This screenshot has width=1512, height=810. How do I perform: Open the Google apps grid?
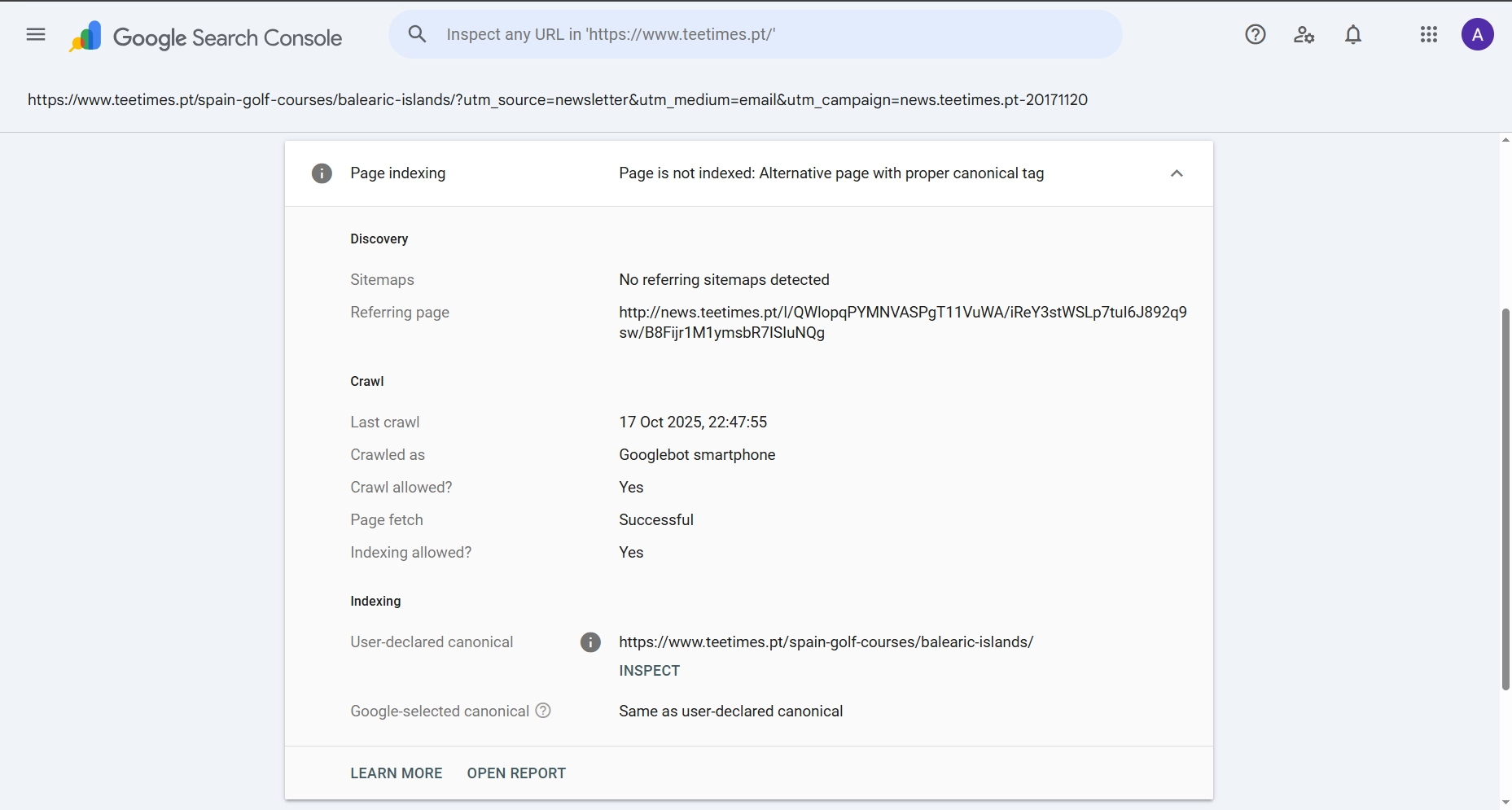click(x=1429, y=34)
